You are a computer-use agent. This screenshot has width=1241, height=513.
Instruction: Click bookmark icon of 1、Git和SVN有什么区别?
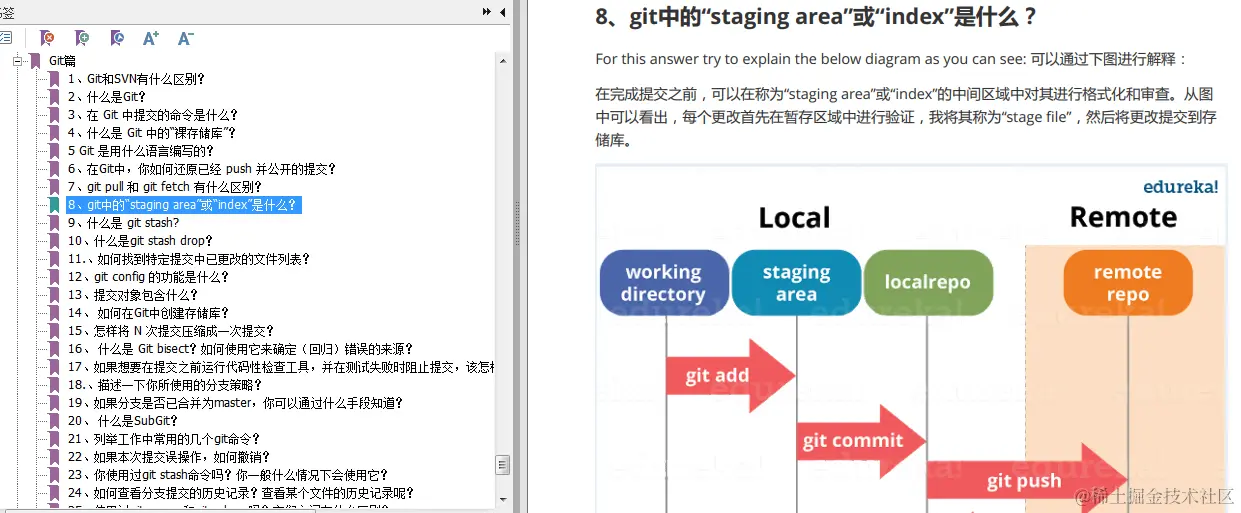coord(54,79)
